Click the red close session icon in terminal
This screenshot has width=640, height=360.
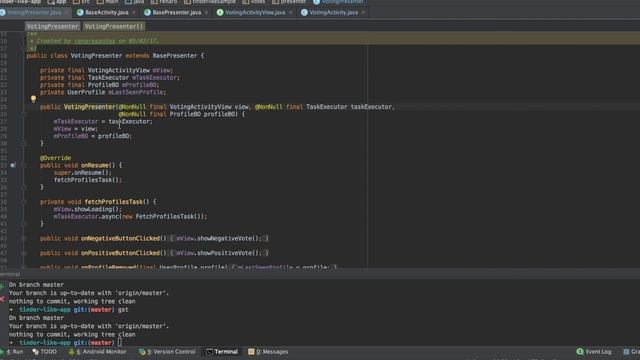click(2, 299)
